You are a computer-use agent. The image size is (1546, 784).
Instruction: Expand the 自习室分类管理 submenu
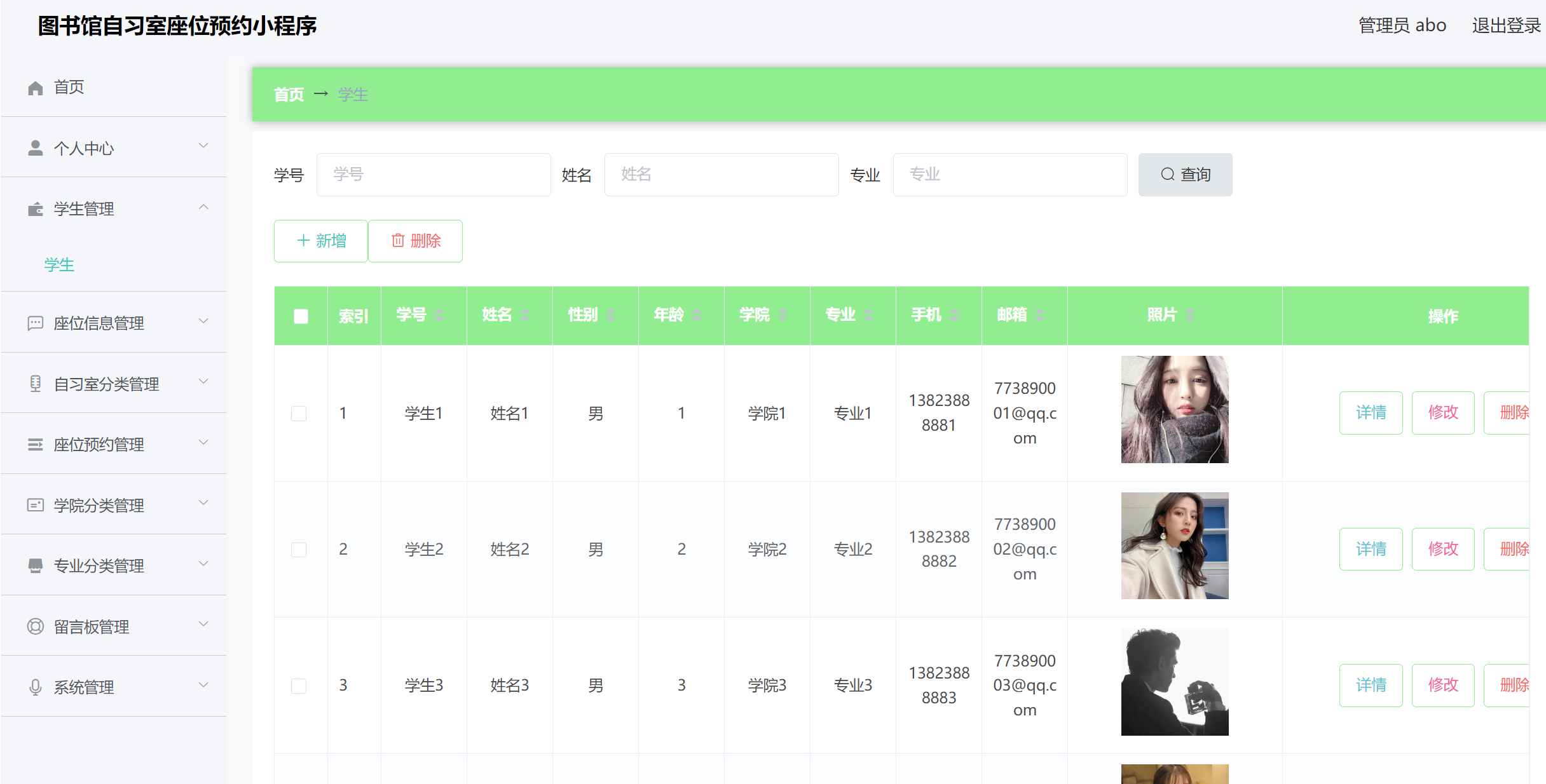(203, 382)
